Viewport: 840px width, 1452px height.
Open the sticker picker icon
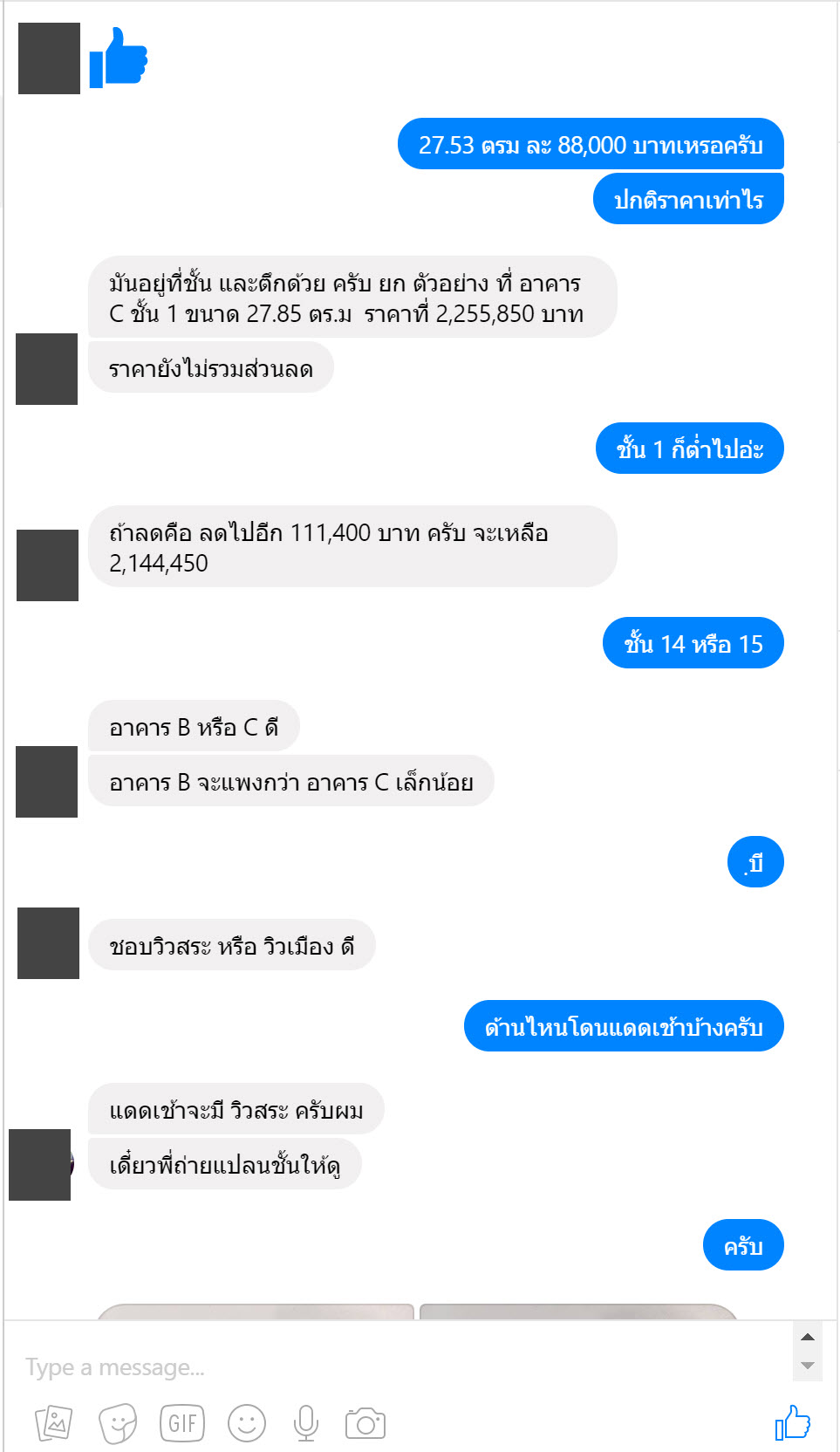pos(118,1423)
